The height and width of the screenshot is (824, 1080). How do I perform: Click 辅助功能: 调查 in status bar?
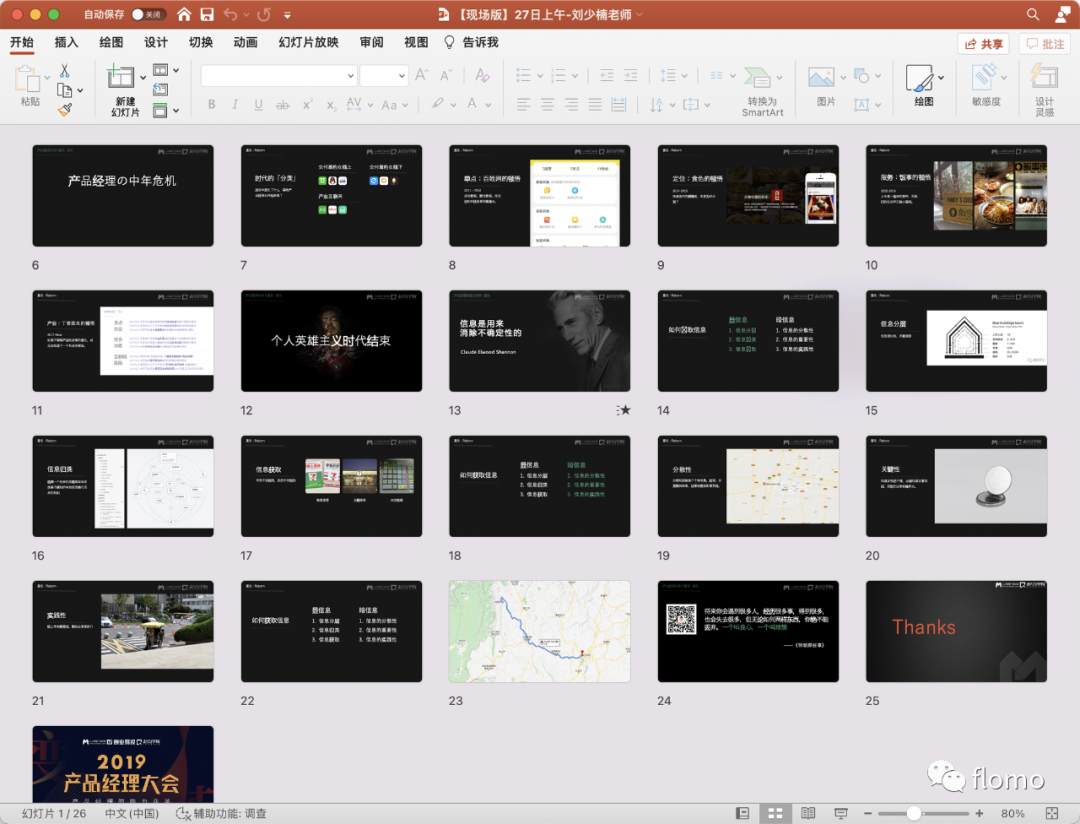click(221, 814)
